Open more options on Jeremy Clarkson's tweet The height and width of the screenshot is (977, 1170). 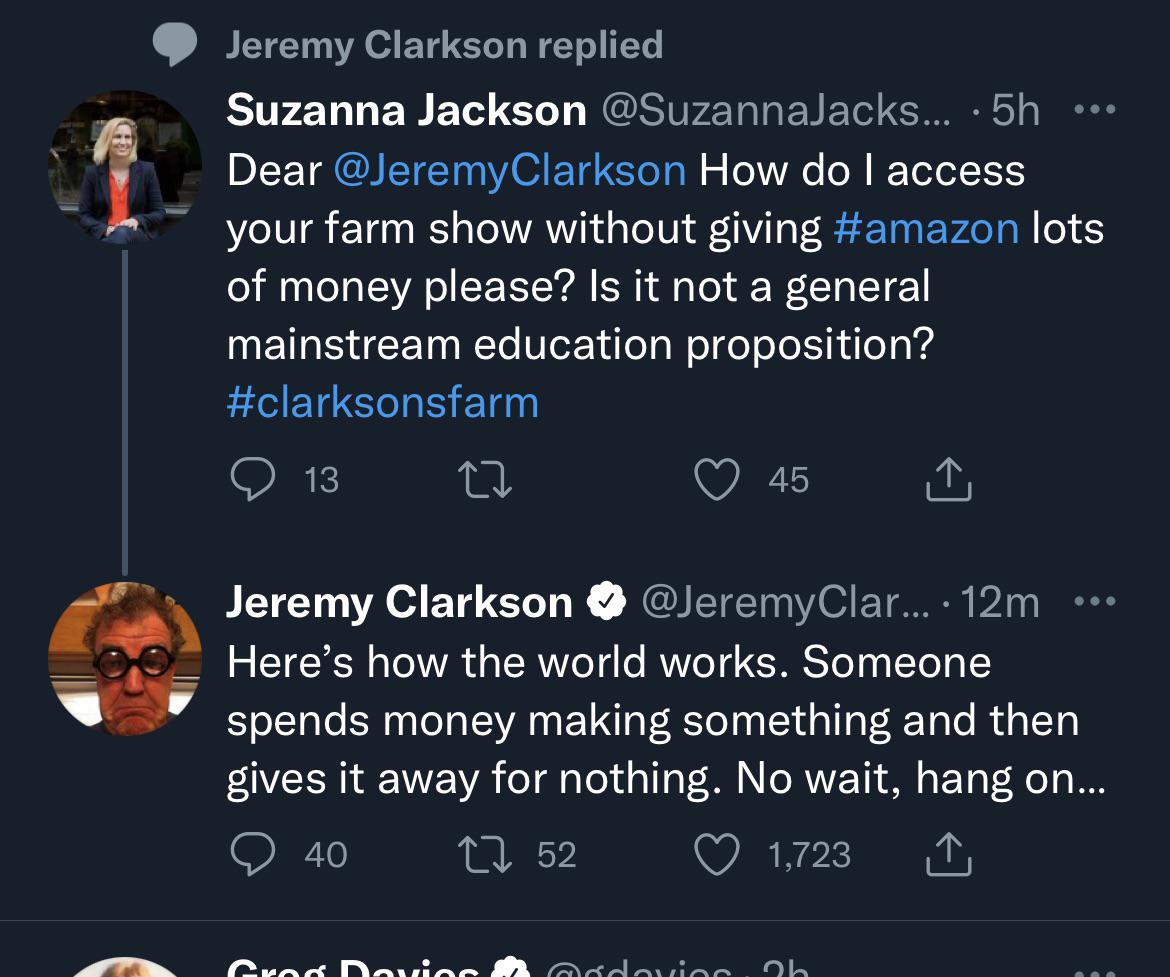point(1095,601)
